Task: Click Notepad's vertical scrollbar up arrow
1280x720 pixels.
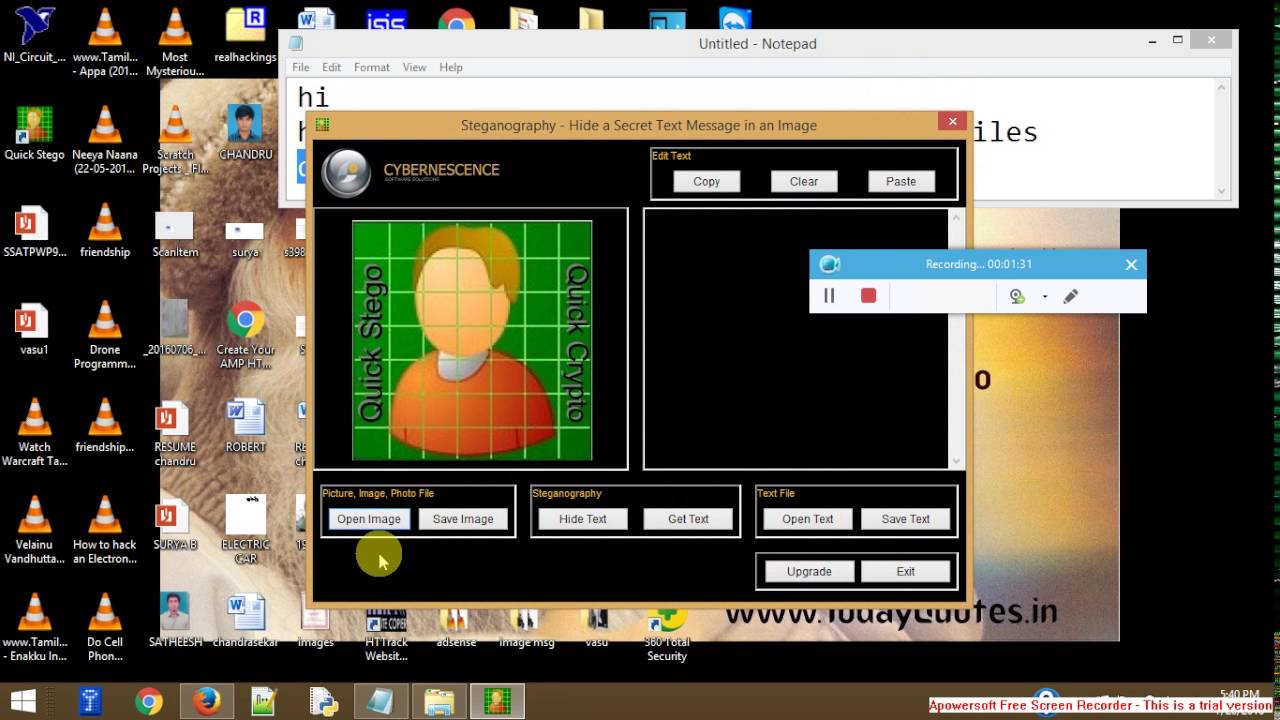Action: coord(1222,88)
